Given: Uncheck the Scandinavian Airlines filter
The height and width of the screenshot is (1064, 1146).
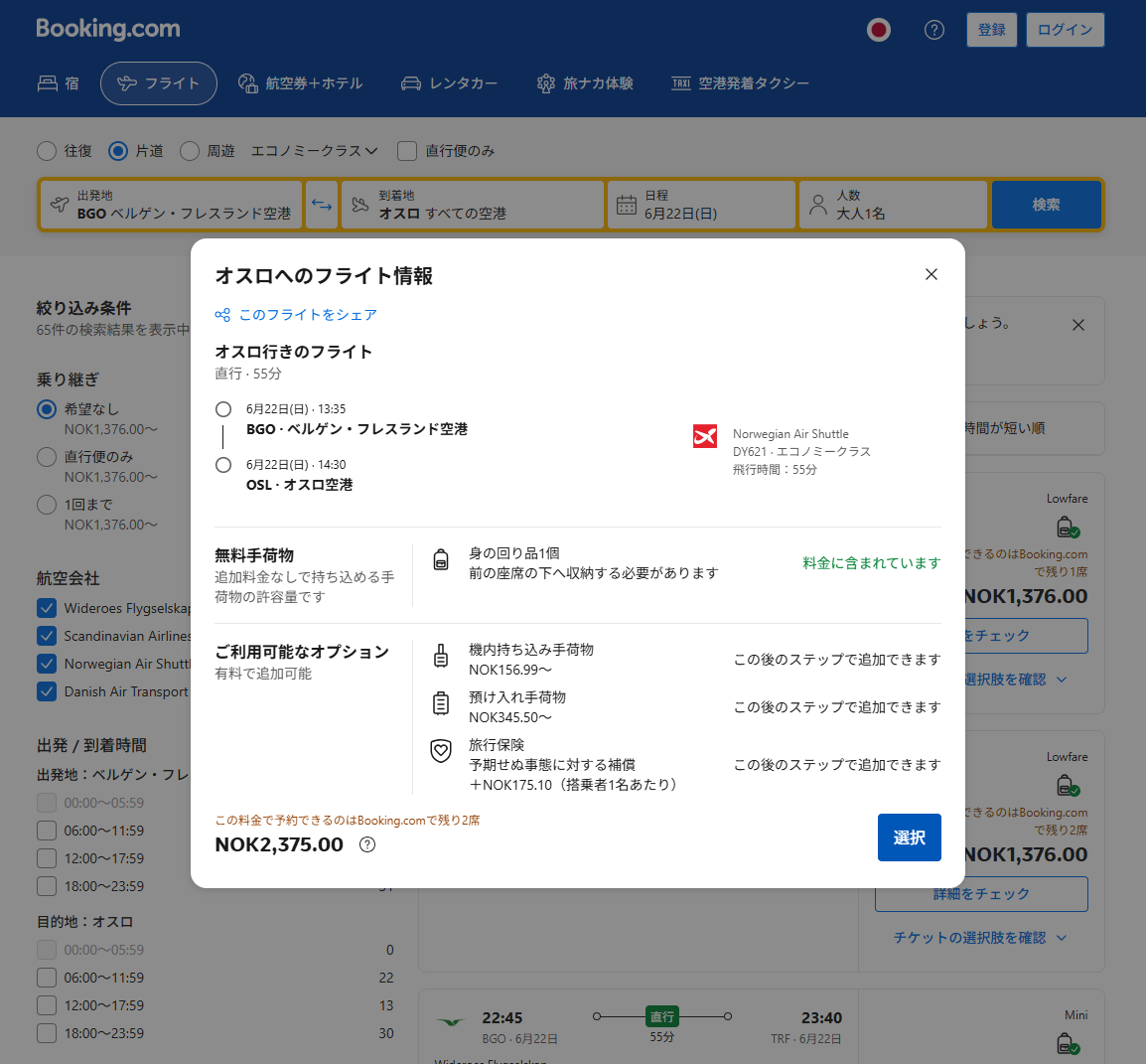Looking at the screenshot, I should [x=45, y=636].
